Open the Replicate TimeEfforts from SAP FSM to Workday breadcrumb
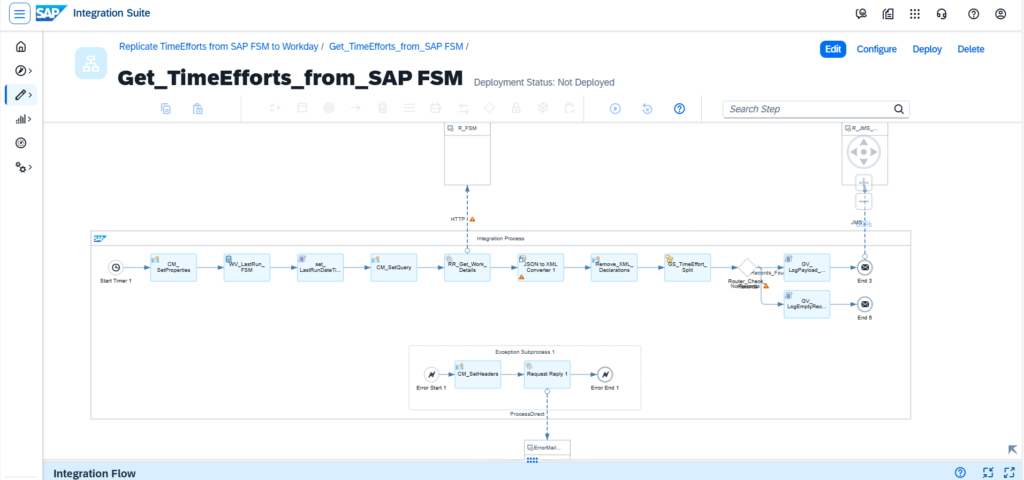Viewport: 1024px width, 480px height. pos(219,46)
